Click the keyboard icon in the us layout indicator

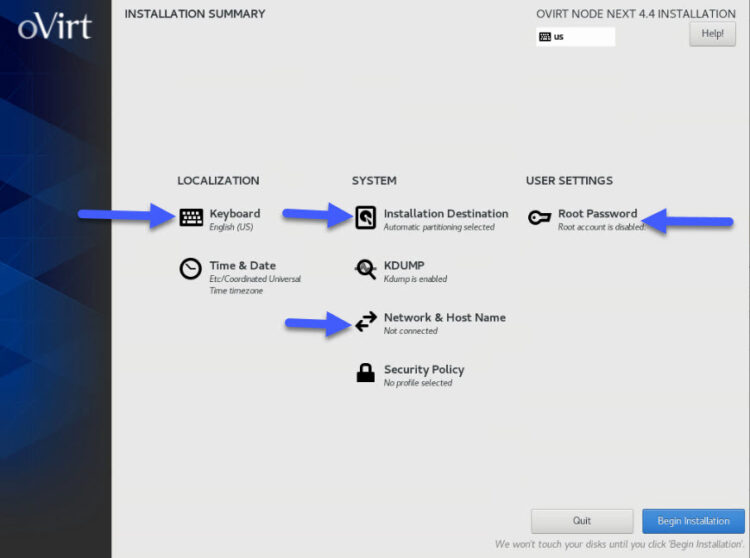545,37
